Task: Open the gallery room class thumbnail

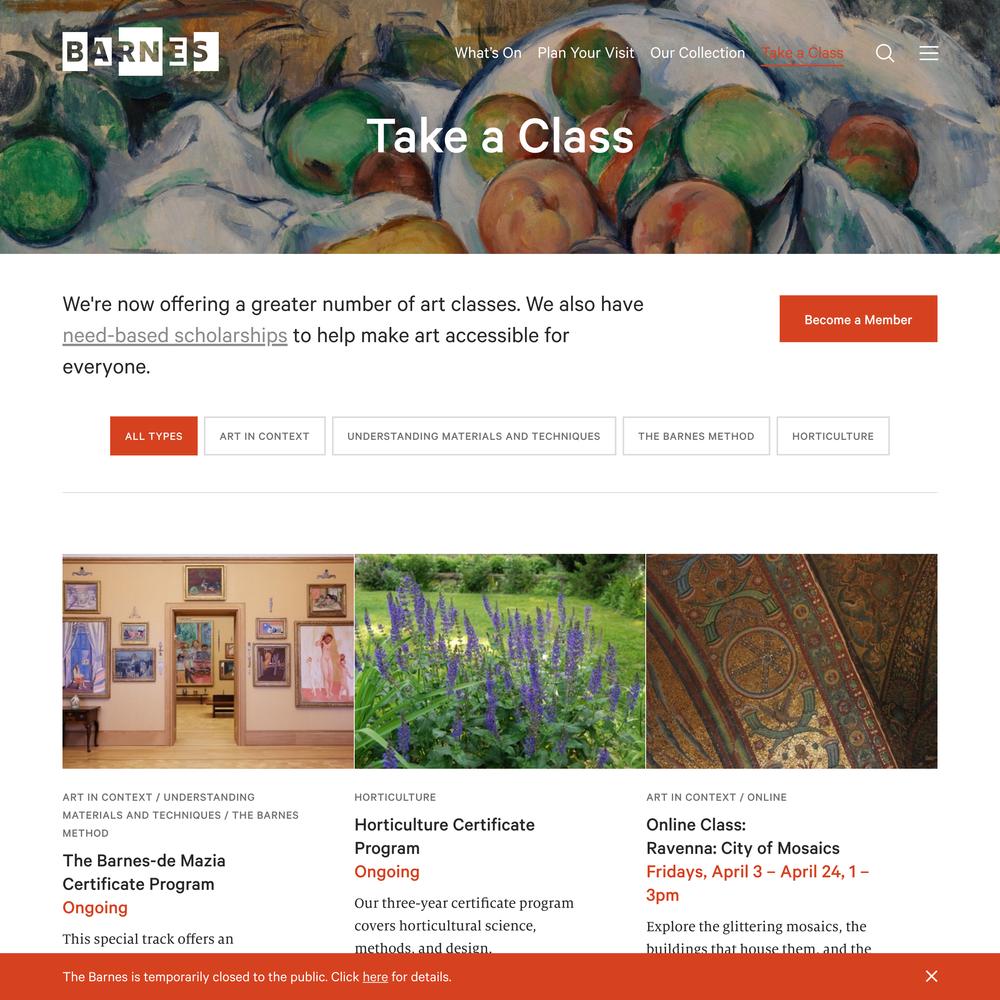Action: coord(208,661)
